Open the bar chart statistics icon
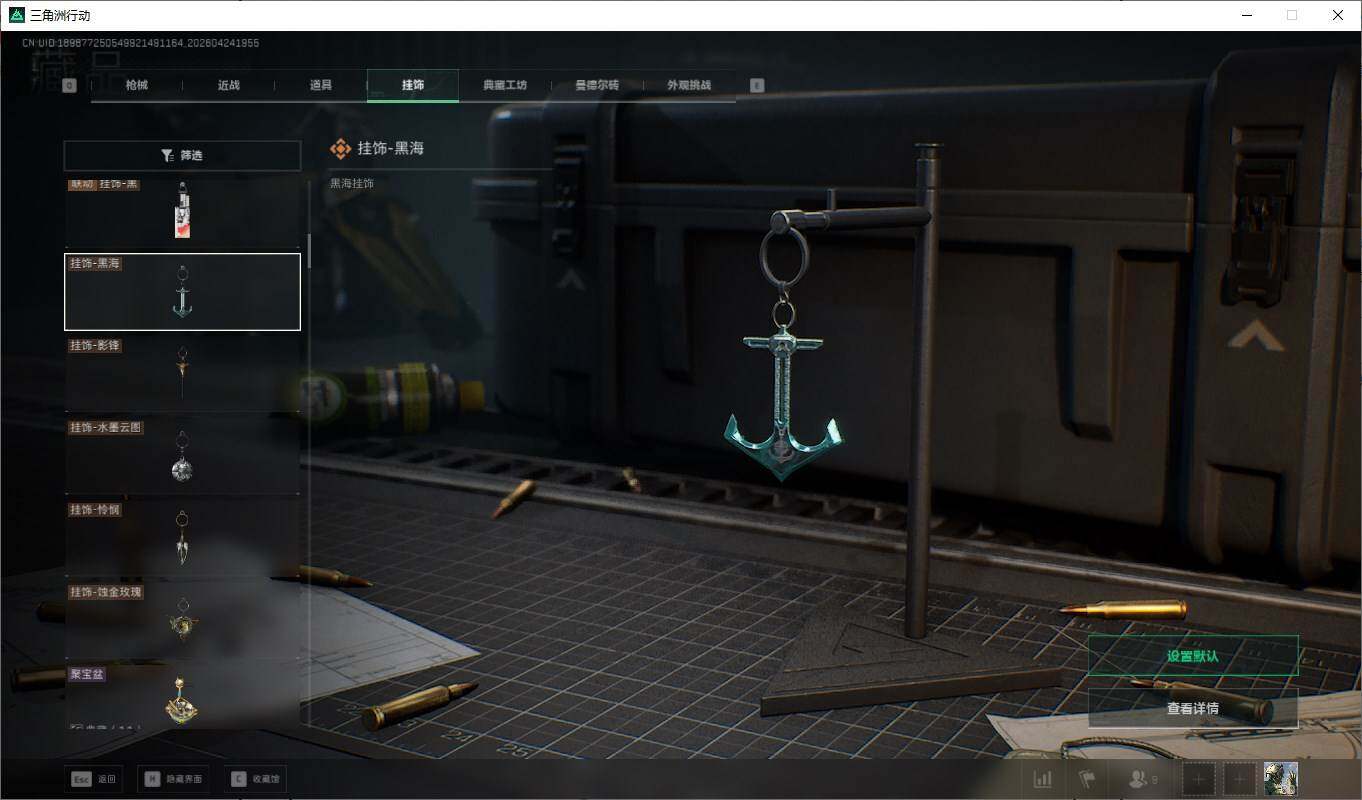 [1042, 779]
